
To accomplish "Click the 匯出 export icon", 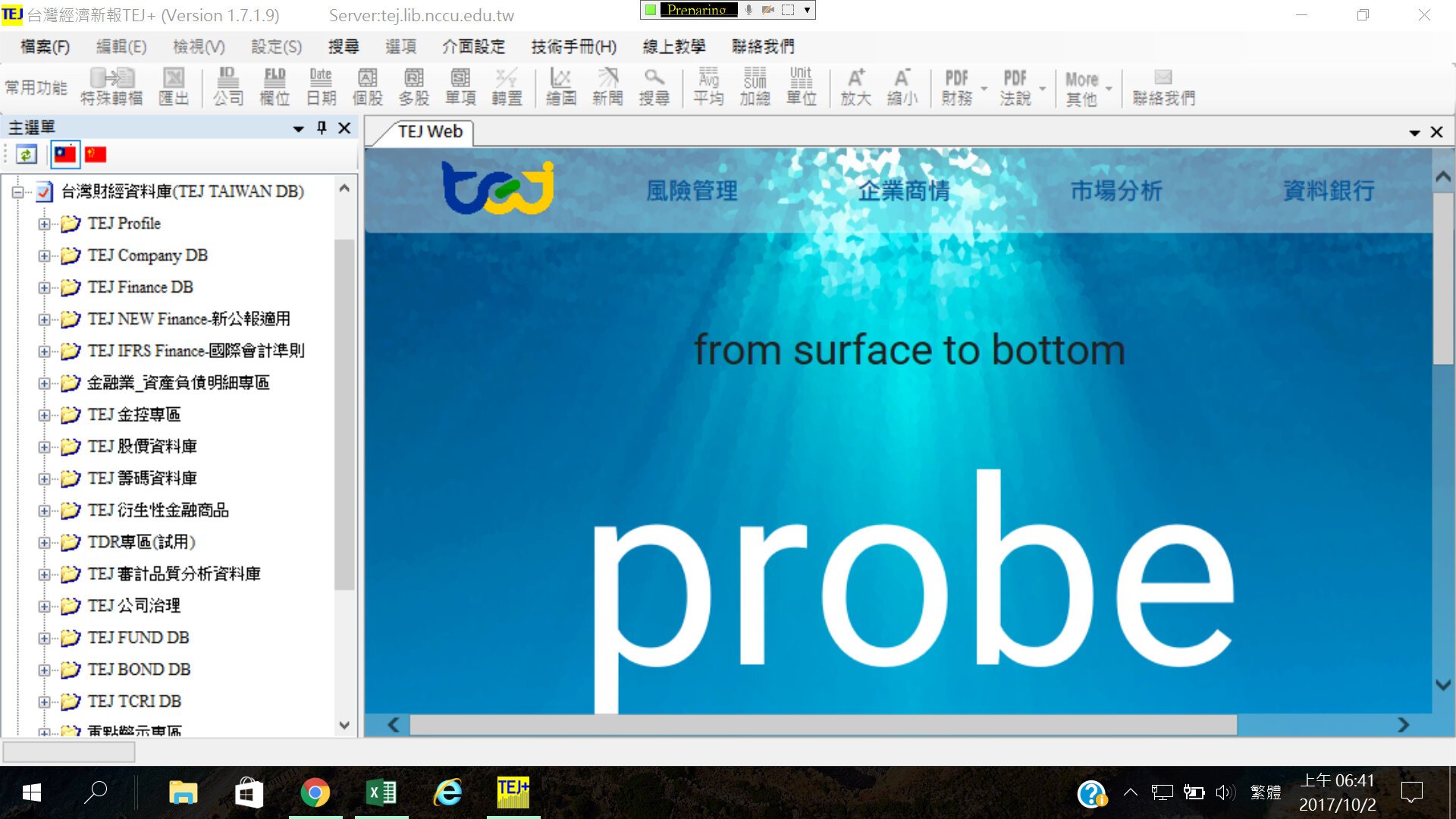I will click(174, 86).
